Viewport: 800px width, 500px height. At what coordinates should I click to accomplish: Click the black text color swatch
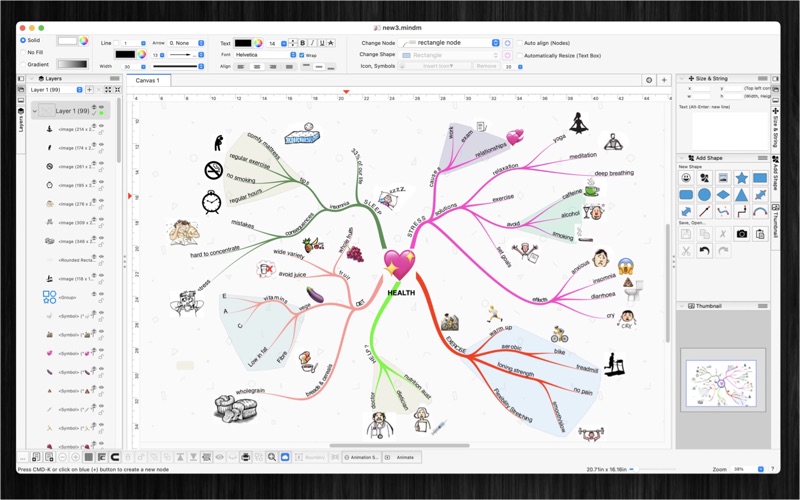click(243, 43)
